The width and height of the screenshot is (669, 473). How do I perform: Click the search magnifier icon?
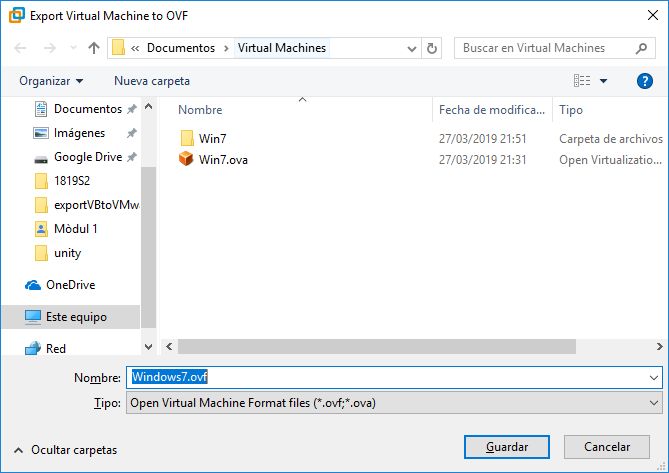641,48
